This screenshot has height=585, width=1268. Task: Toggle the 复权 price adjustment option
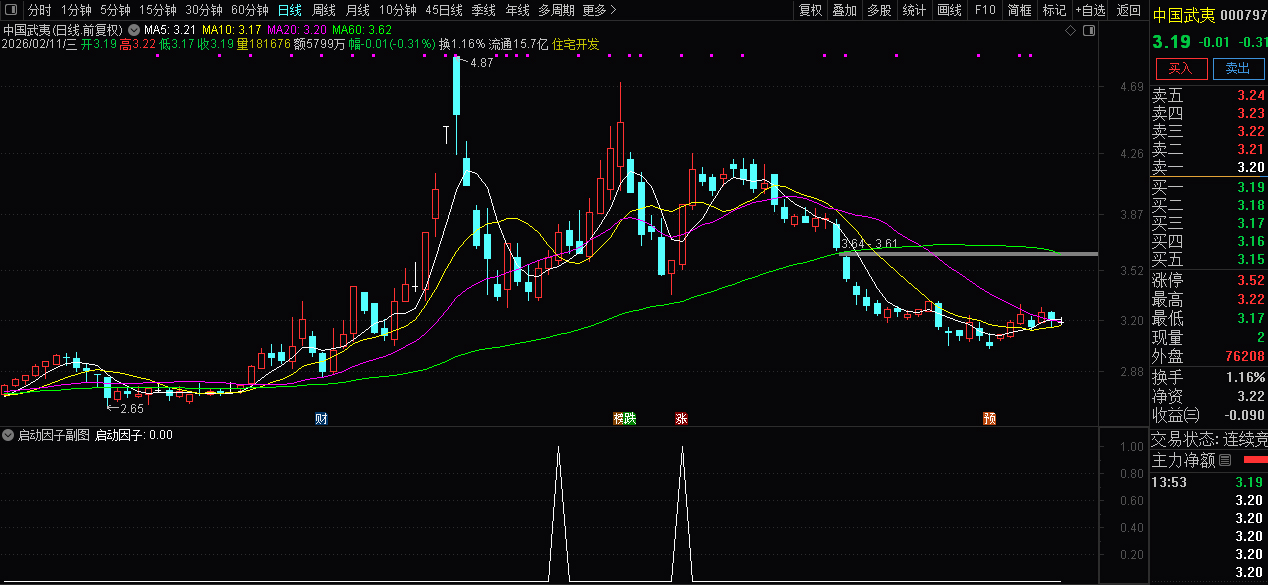[810, 10]
